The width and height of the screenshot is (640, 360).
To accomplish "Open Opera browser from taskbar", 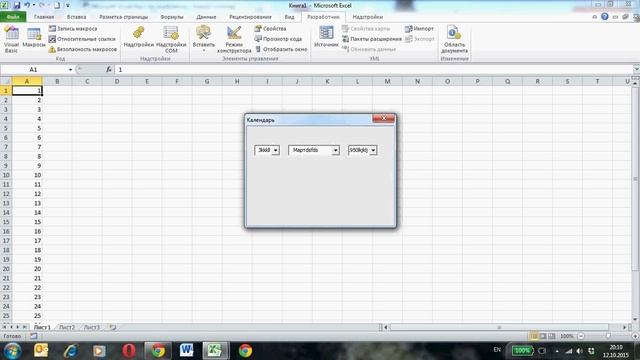I will pos(129,351).
